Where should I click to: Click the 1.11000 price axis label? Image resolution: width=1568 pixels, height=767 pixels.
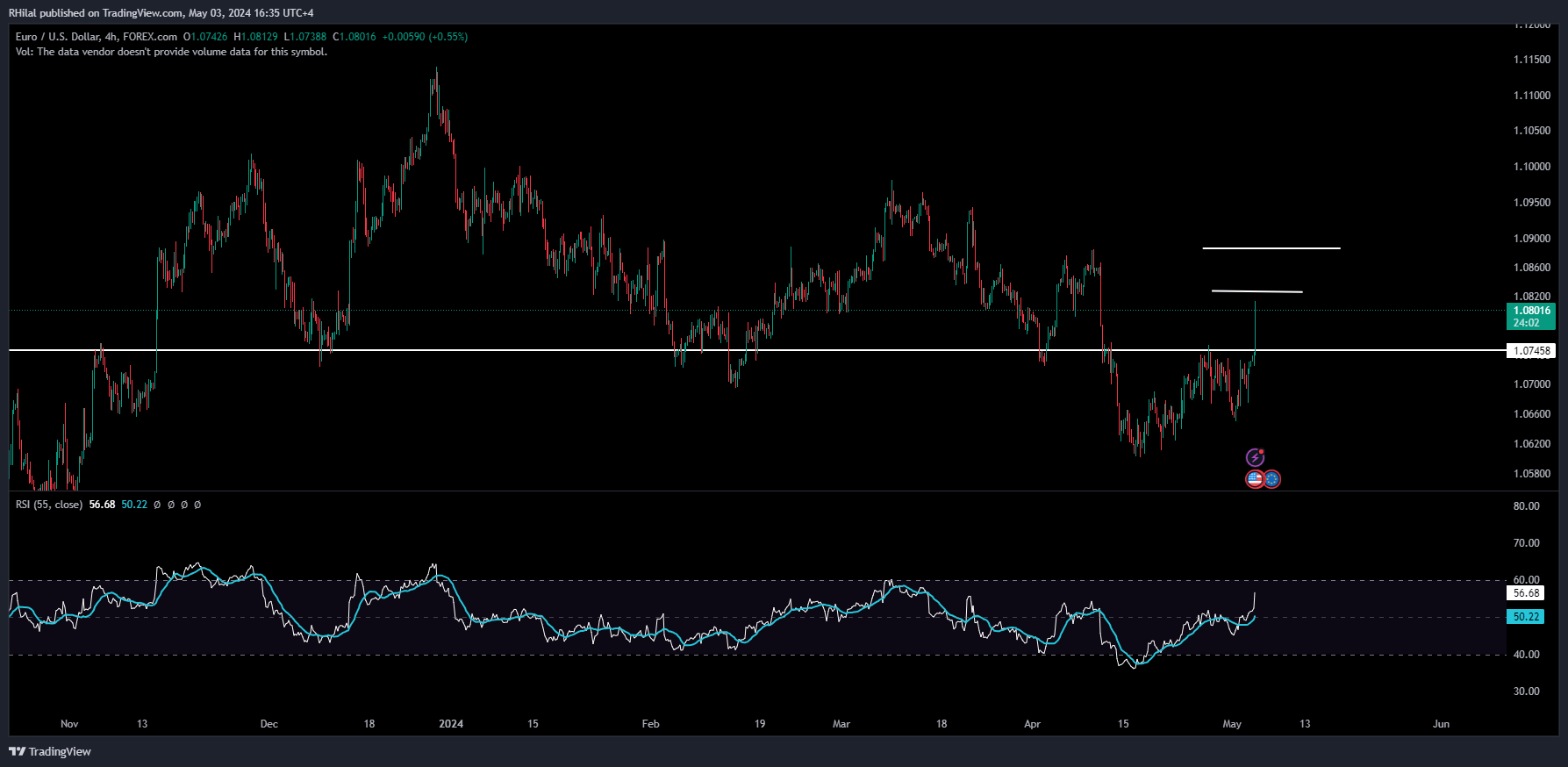click(1532, 96)
